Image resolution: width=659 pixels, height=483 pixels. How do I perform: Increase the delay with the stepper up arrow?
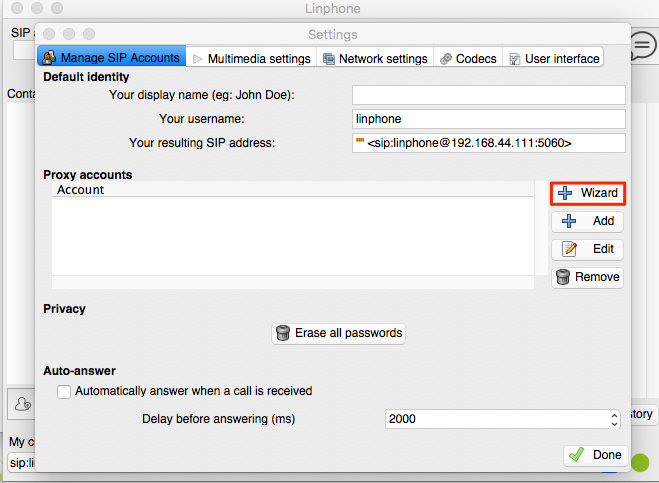pyautogui.click(x=614, y=415)
